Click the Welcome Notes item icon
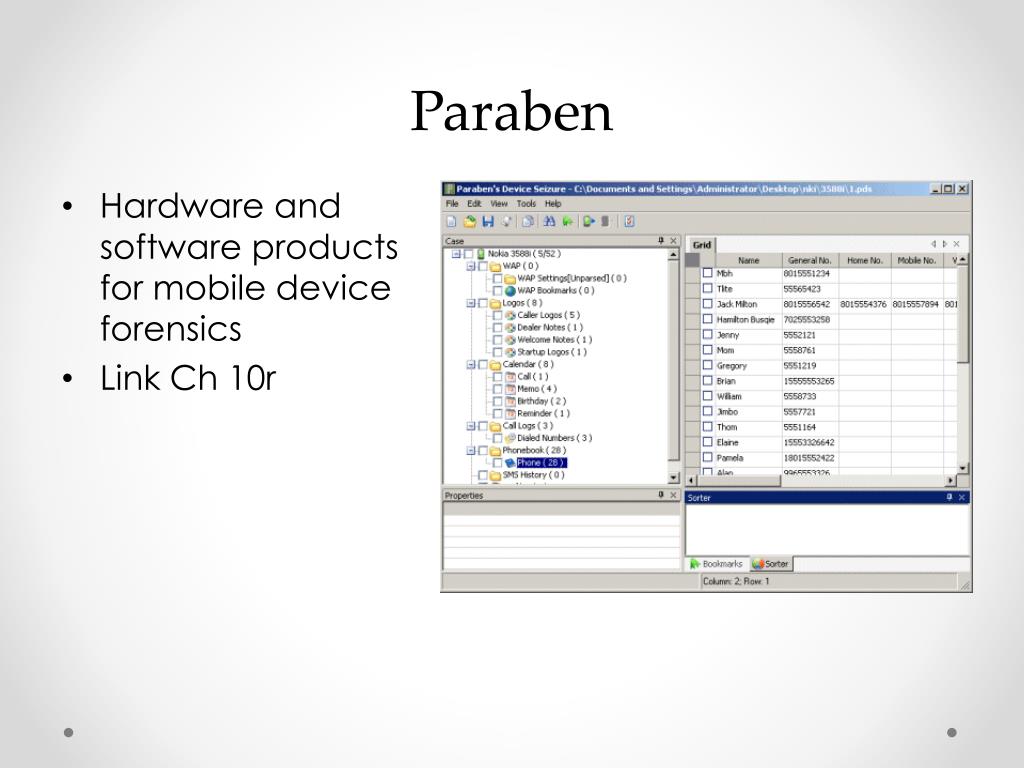The width and height of the screenshot is (1024, 768). tap(510, 340)
